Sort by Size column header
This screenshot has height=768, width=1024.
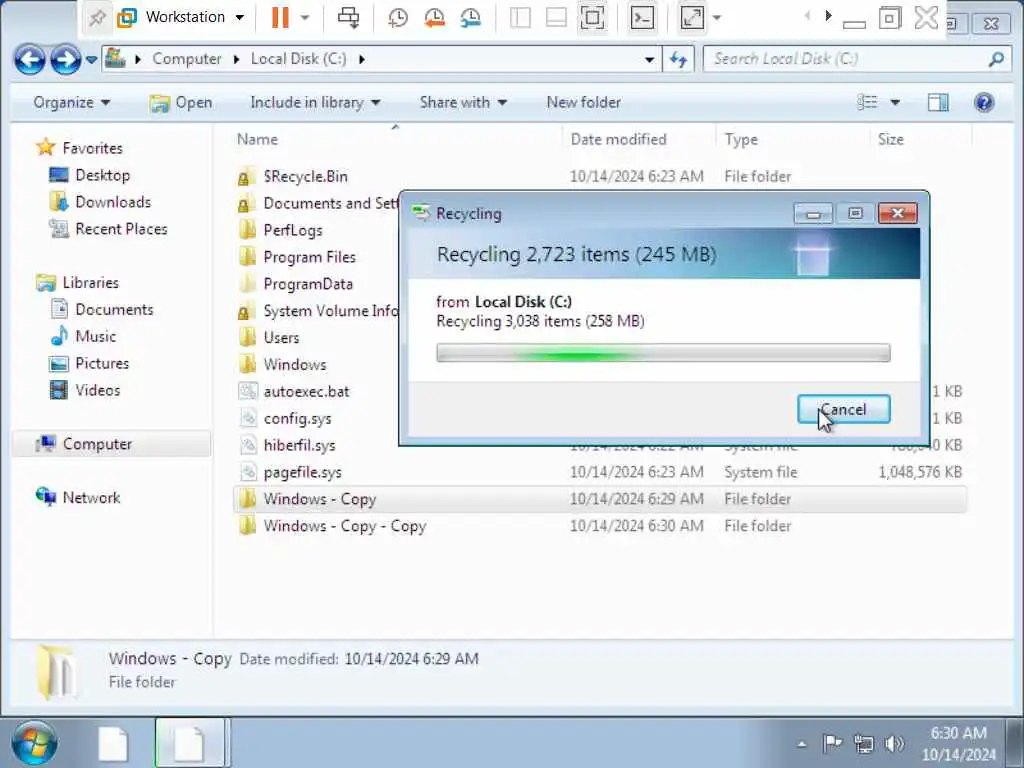pyautogui.click(x=891, y=139)
